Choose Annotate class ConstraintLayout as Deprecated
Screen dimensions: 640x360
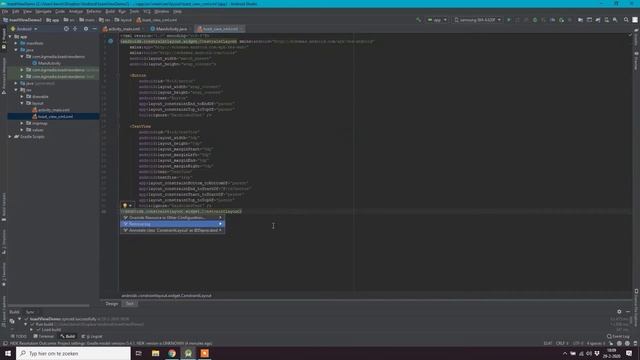[x=172, y=230]
